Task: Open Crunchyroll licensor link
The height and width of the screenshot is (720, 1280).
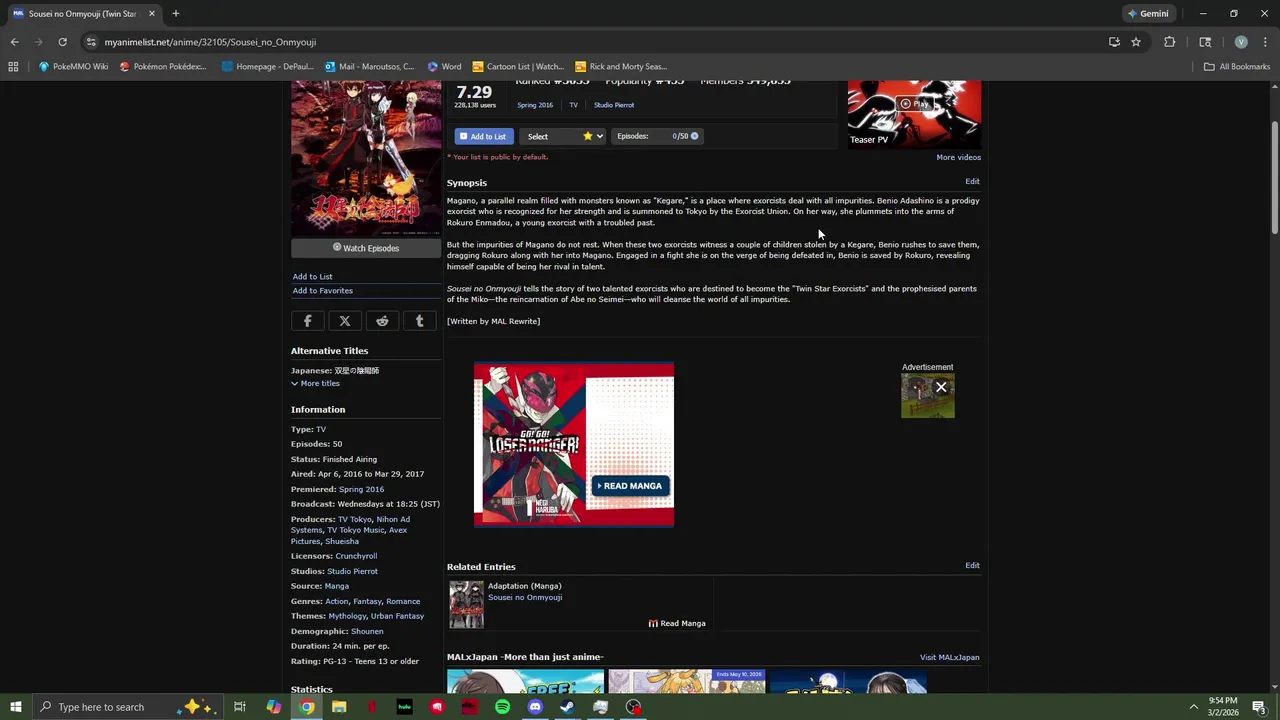Action: [x=356, y=556]
